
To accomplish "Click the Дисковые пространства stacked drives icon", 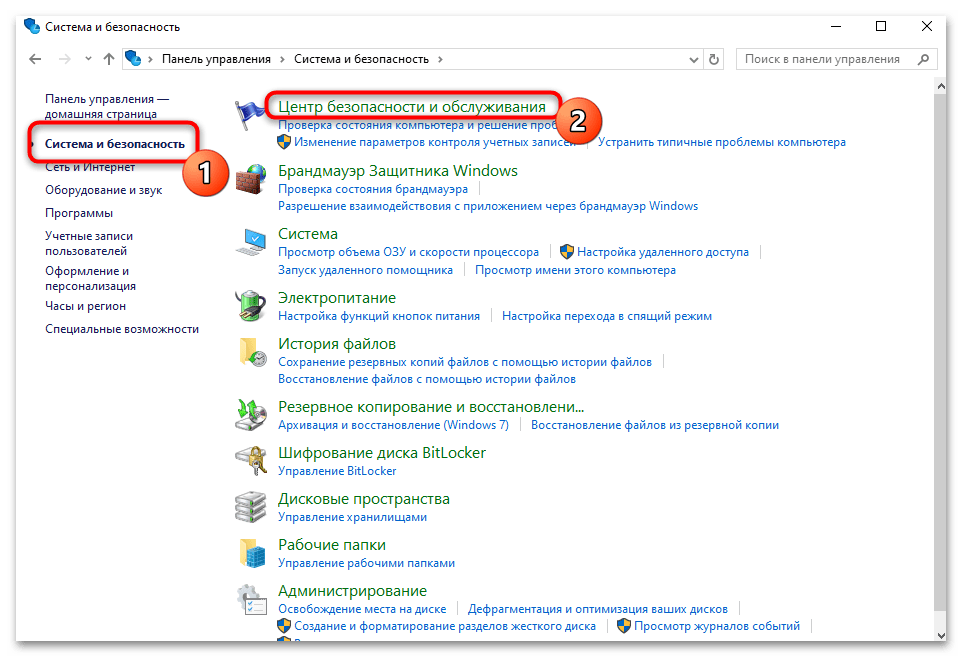I will tap(250, 507).
